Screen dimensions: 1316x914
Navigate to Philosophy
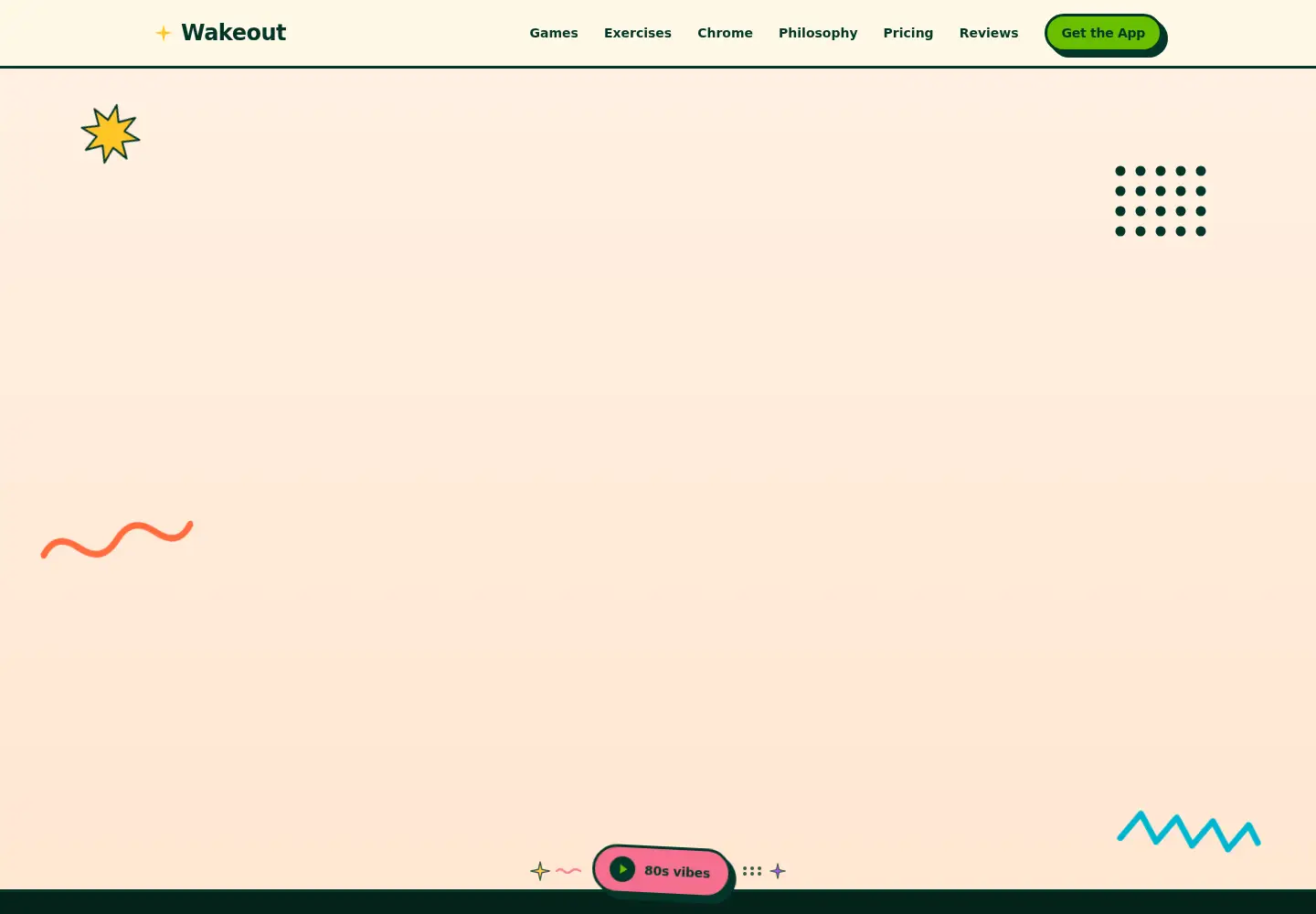click(x=818, y=33)
